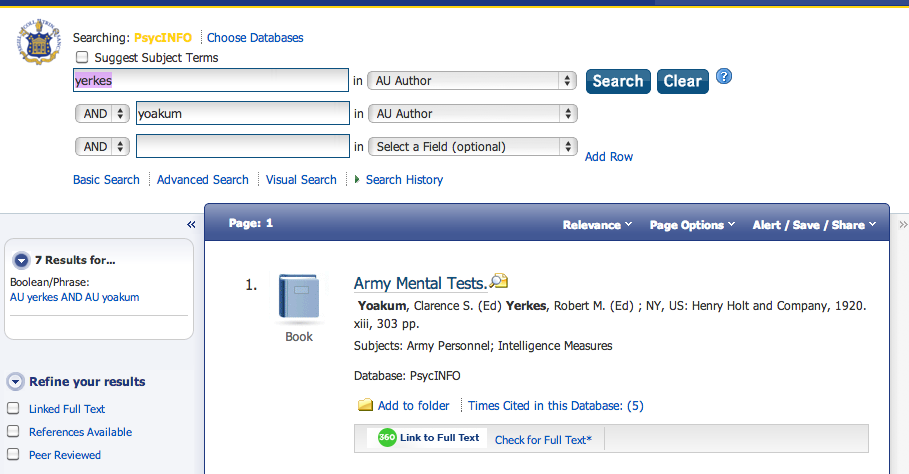Click the green 360 Link to Full Text icon
This screenshot has width=909, height=474.
click(387, 437)
